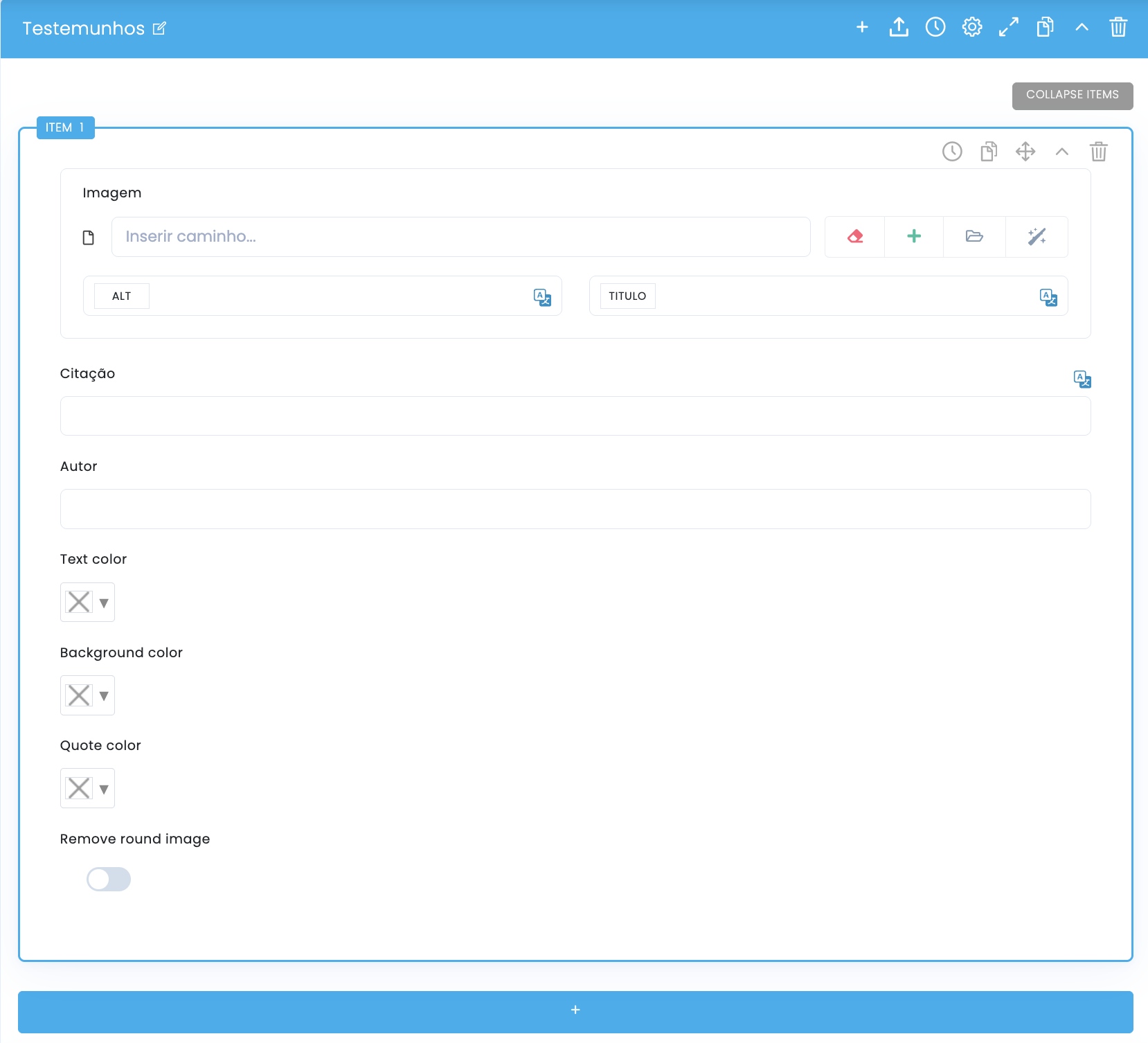Click translate icon in the TITULO field

pos(1048,297)
